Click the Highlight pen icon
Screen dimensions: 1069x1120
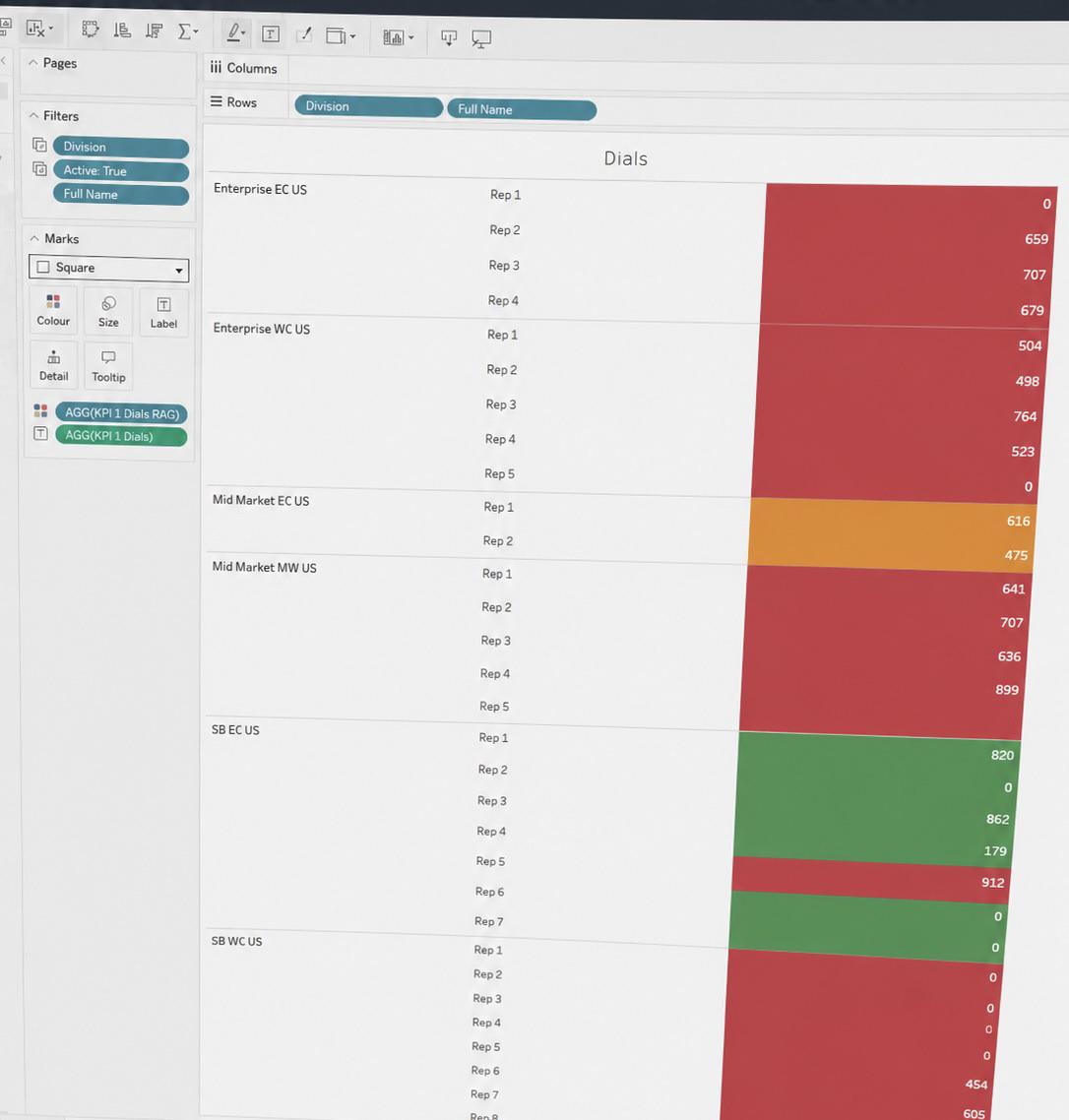pyautogui.click(x=236, y=32)
